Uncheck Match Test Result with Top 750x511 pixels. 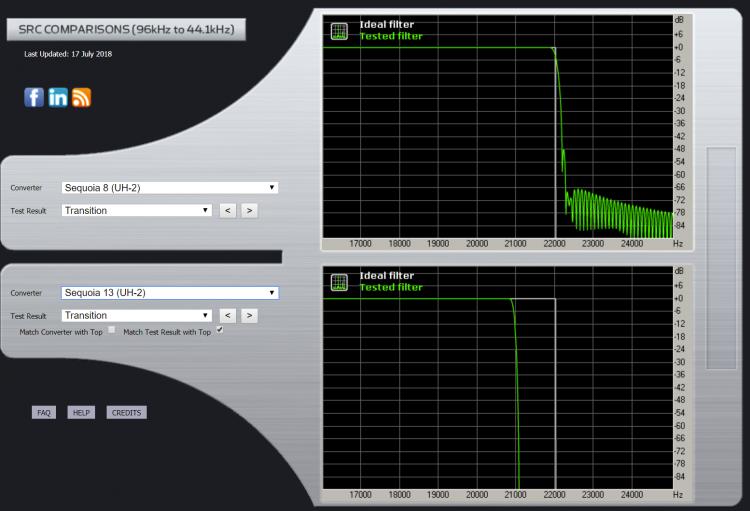pyautogui.click(x=220, y=330)
